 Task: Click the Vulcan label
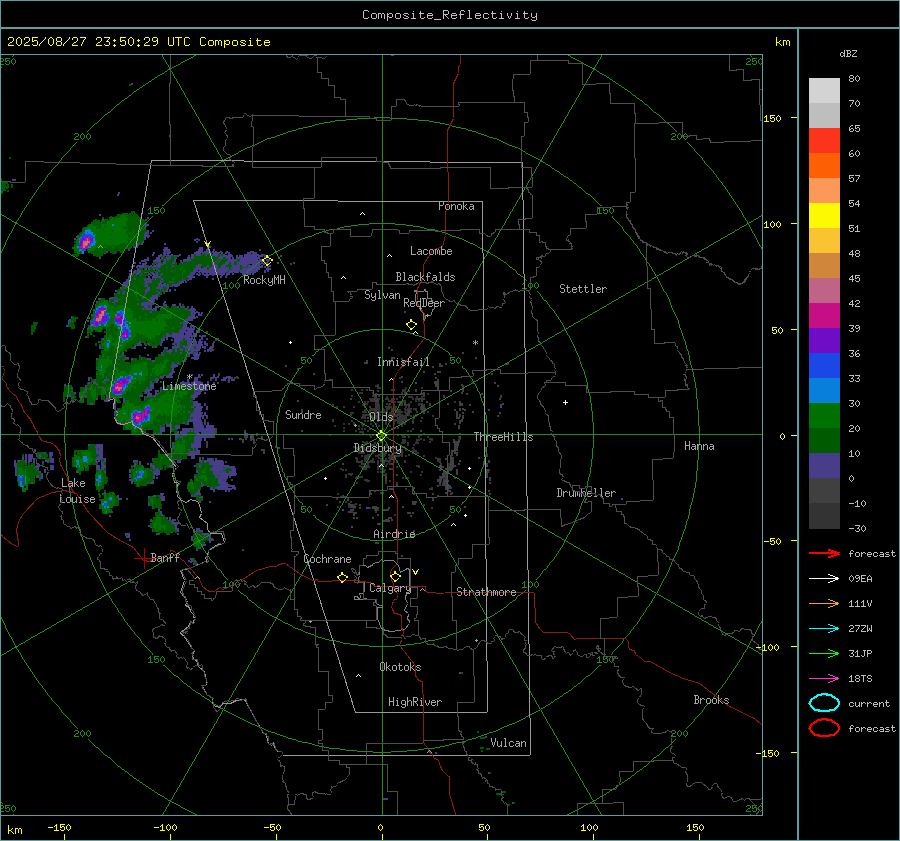click(508, 743)
